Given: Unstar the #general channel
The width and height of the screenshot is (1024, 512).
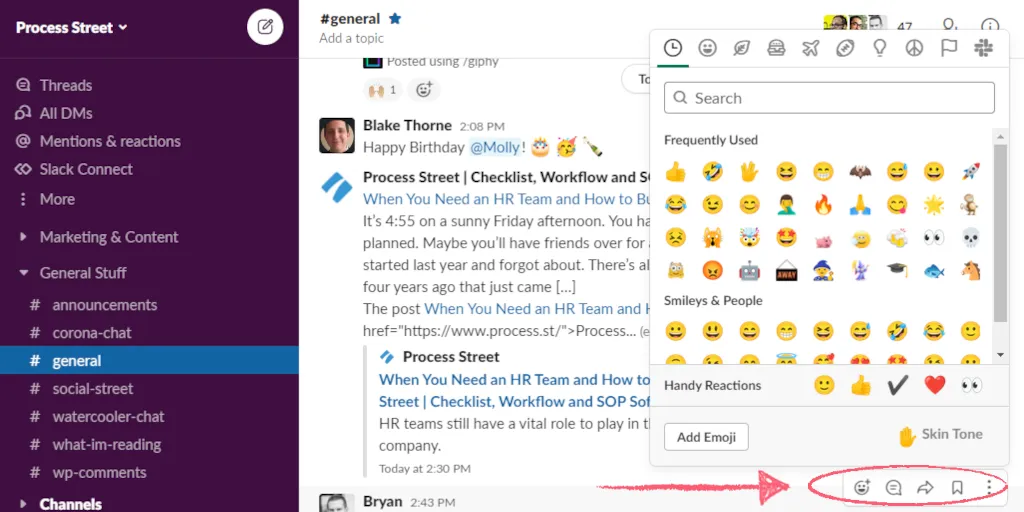Looking at the screenshot, I should [394, 19].
